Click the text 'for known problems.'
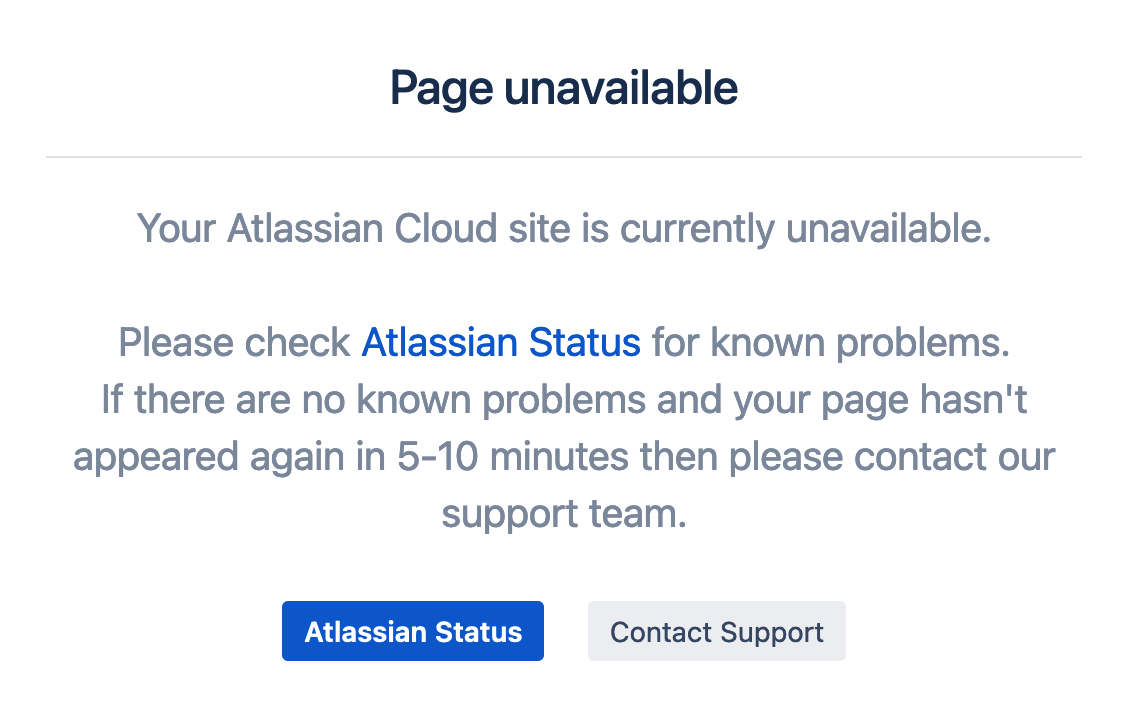This screenshot has height=722, width=1124. [830, 343]
